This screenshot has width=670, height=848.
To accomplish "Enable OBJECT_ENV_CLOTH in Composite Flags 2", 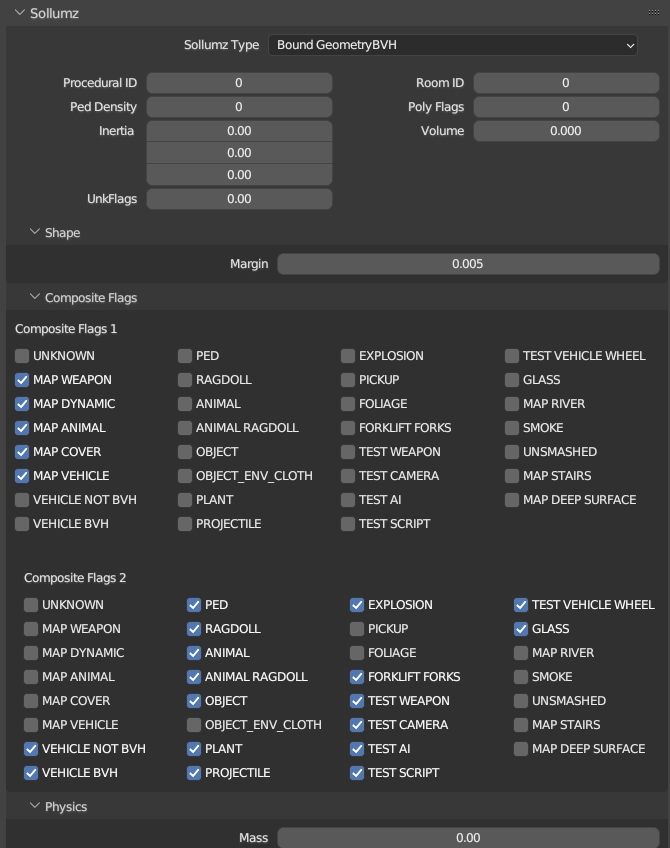I will 194,725.
